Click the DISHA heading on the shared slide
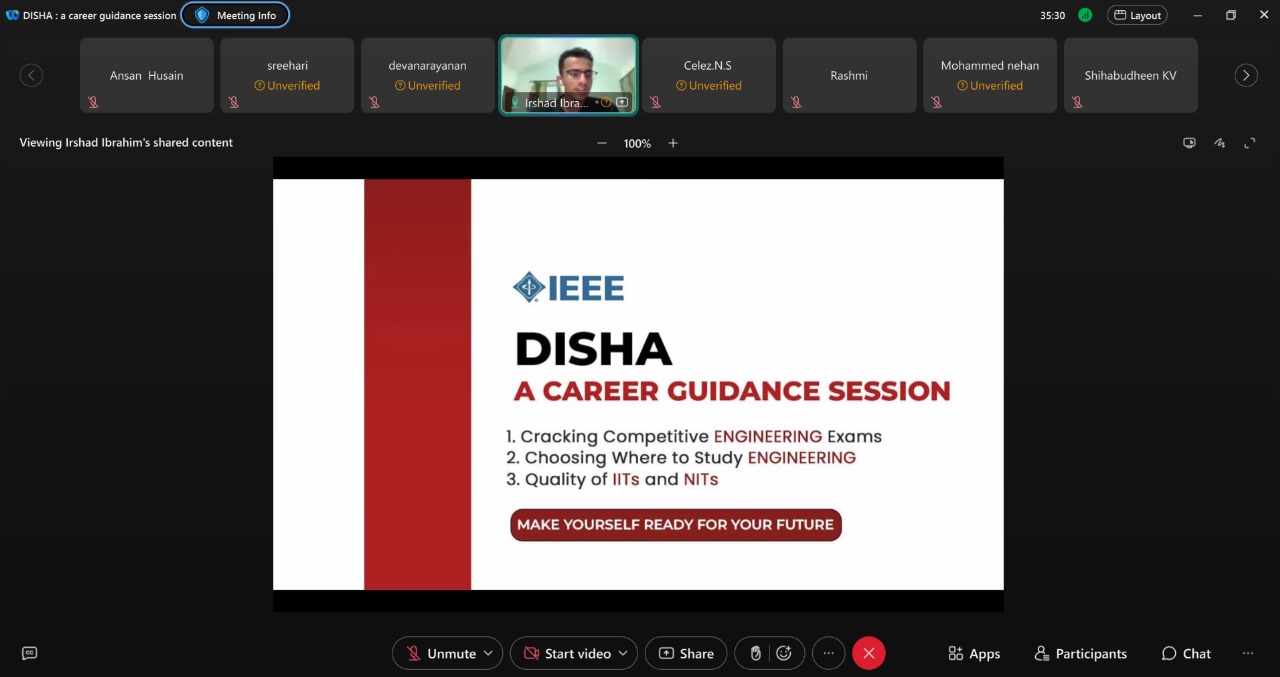Screen dimensions: 1280x677 click(593, 349)
